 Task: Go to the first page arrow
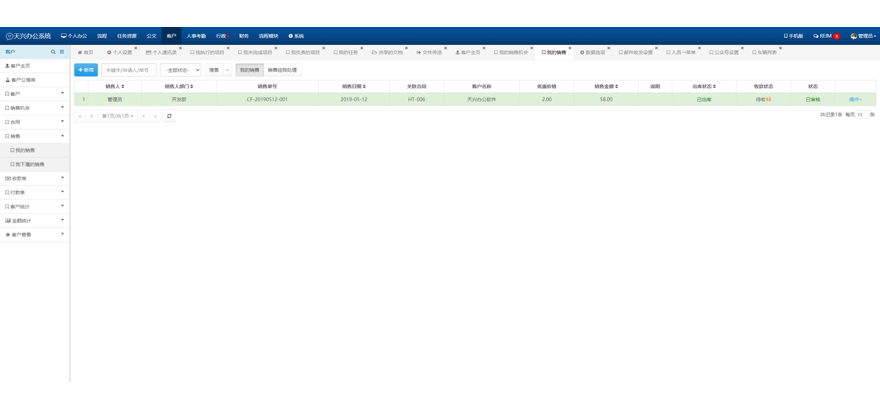point(80,116)
